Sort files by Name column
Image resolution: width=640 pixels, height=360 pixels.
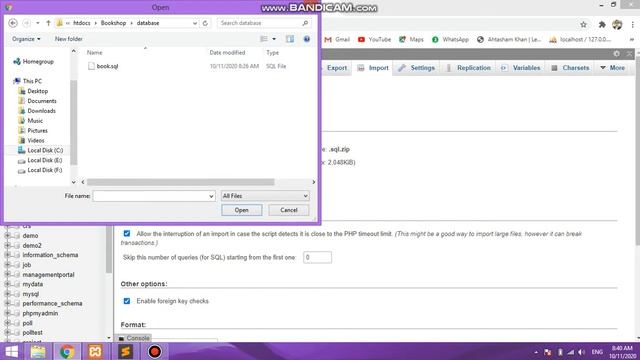(x=95, y=53)
